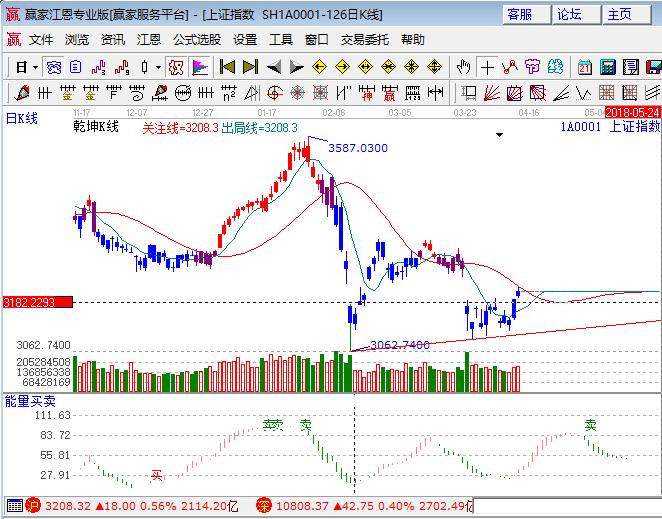Image resolution: width=662 pixels, height=519 pixels.
Task: Click the empty input field in status bar
Action: tap(565, 505)
